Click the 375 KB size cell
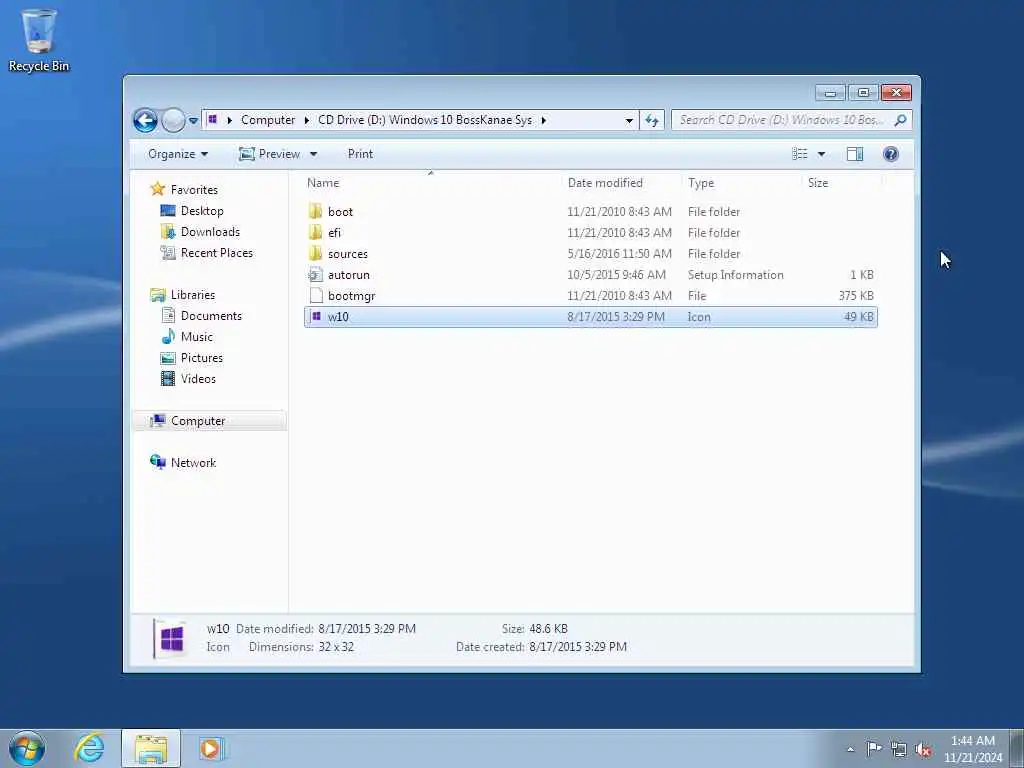Image resolution: width=1024 pixels, height=768 pixels. click(x=856, y=296)
